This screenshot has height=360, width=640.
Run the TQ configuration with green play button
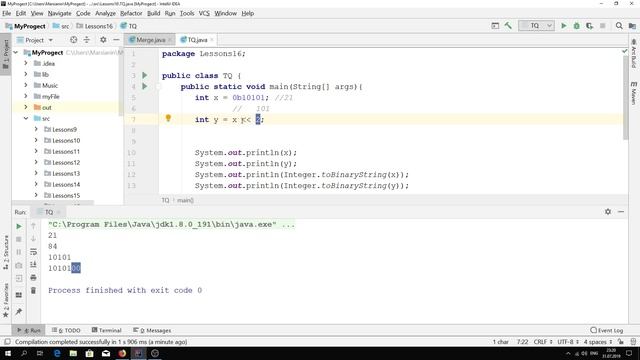(564, 26)
